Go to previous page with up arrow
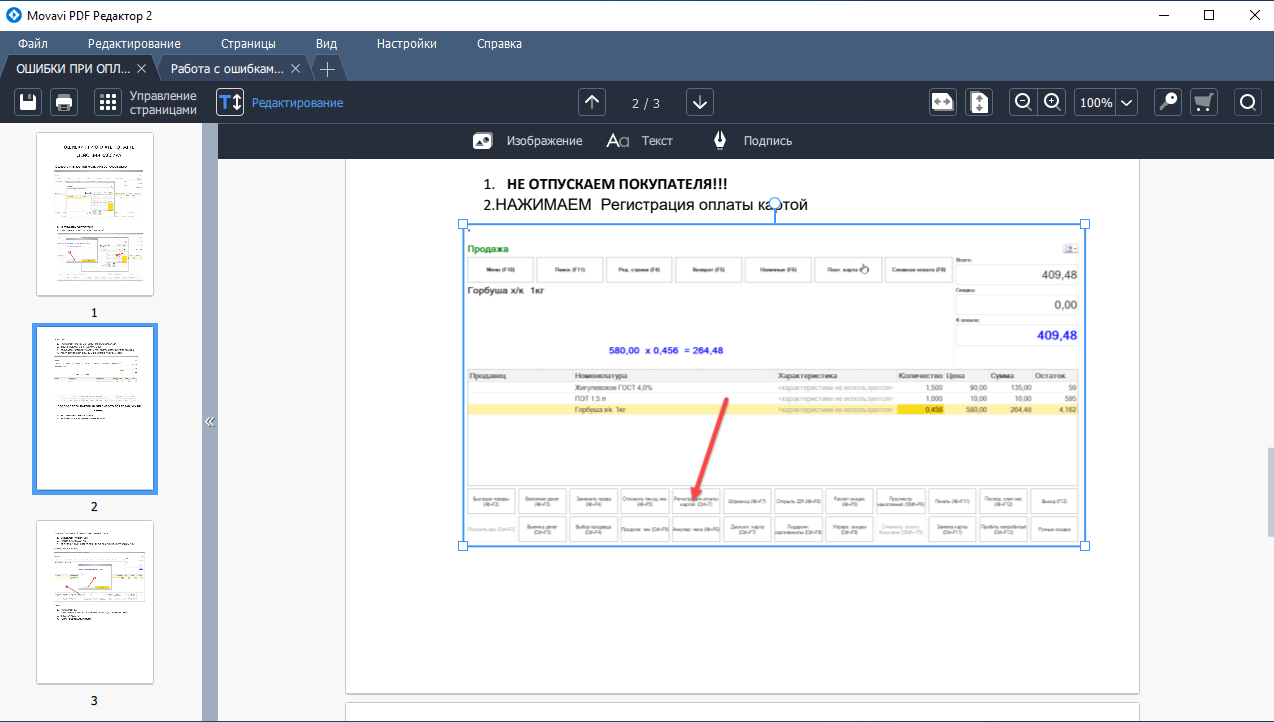The height and width of the screenshot is (722, 1274). tap(592, 102)
